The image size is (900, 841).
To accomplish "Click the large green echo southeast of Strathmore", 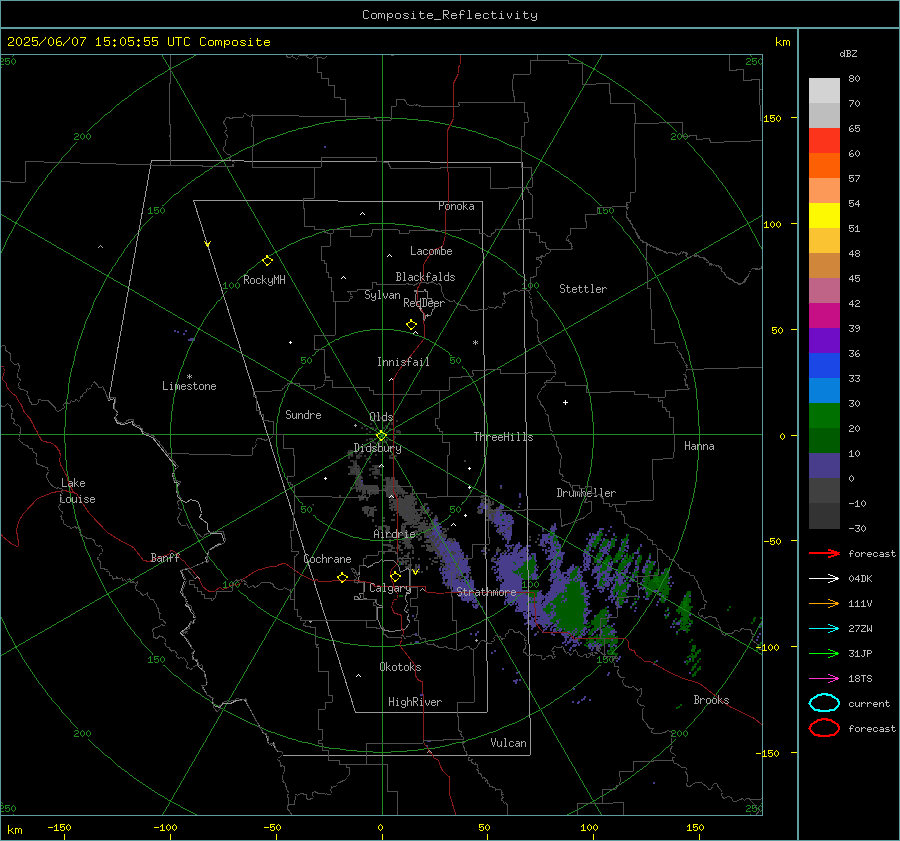I will click(571, 606).
